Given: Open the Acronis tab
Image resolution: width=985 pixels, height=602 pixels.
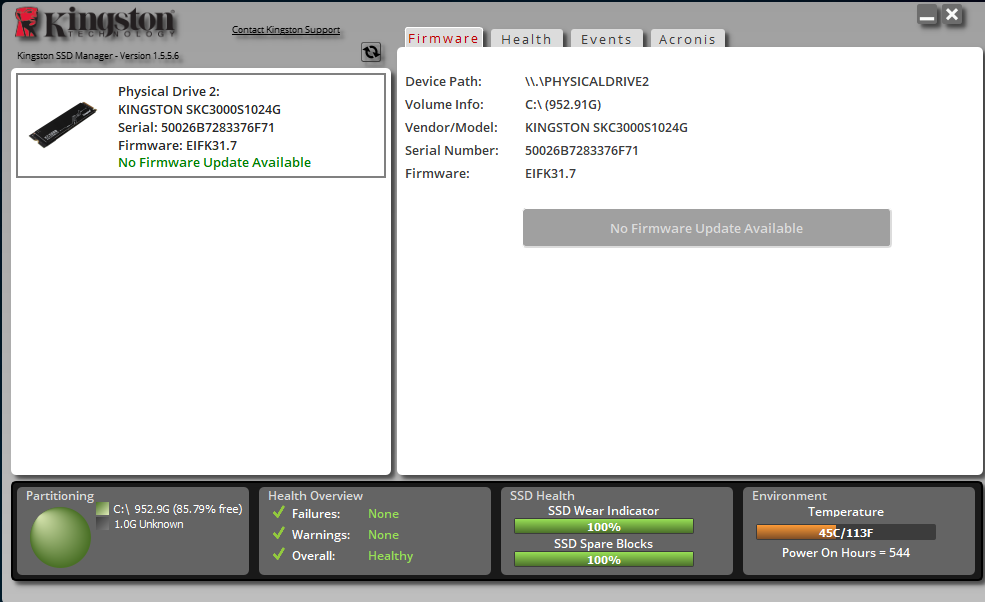Looking at the screenshot, I should [687, 39].
